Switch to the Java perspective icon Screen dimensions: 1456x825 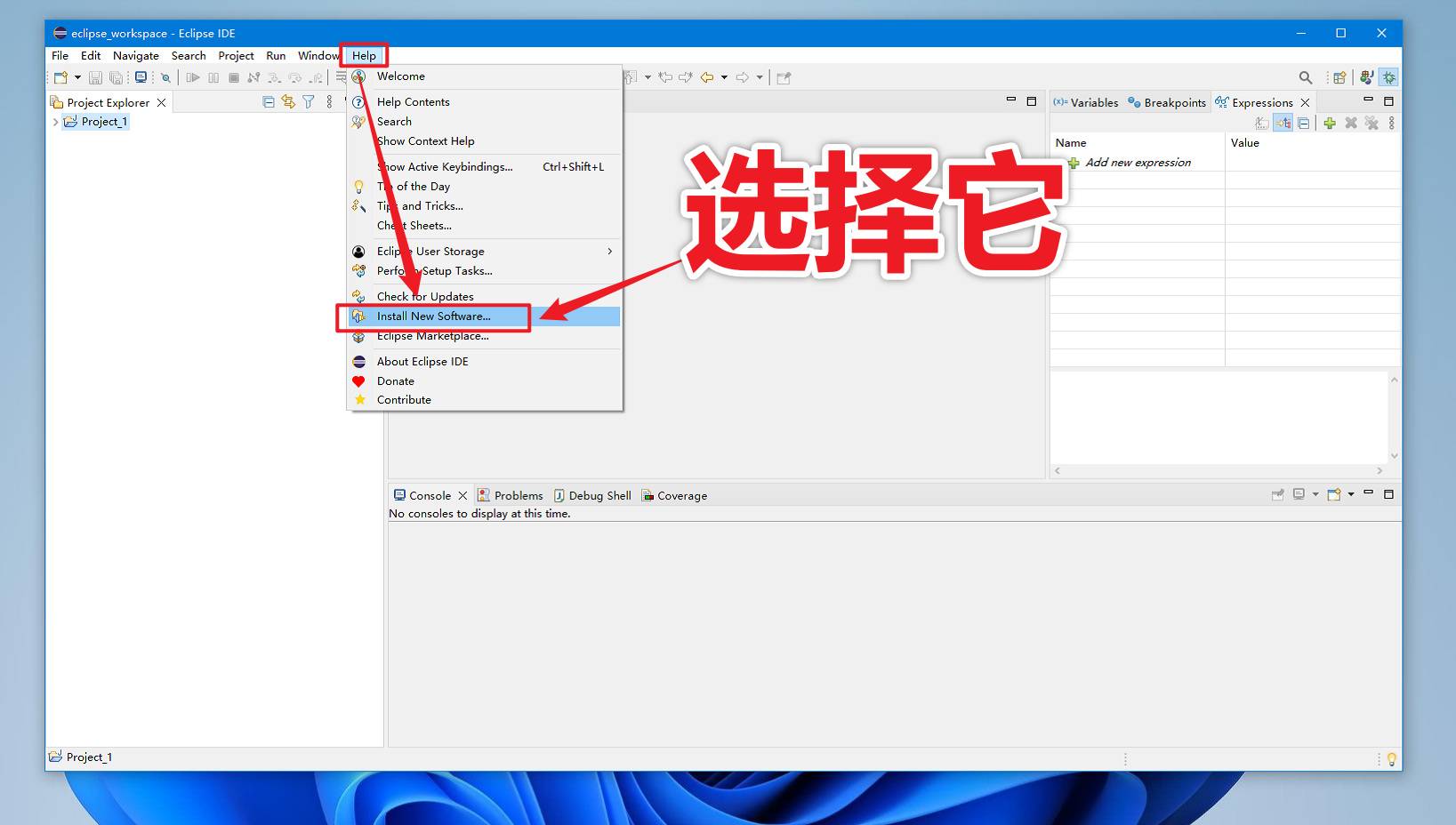(x=1367, y=77)
